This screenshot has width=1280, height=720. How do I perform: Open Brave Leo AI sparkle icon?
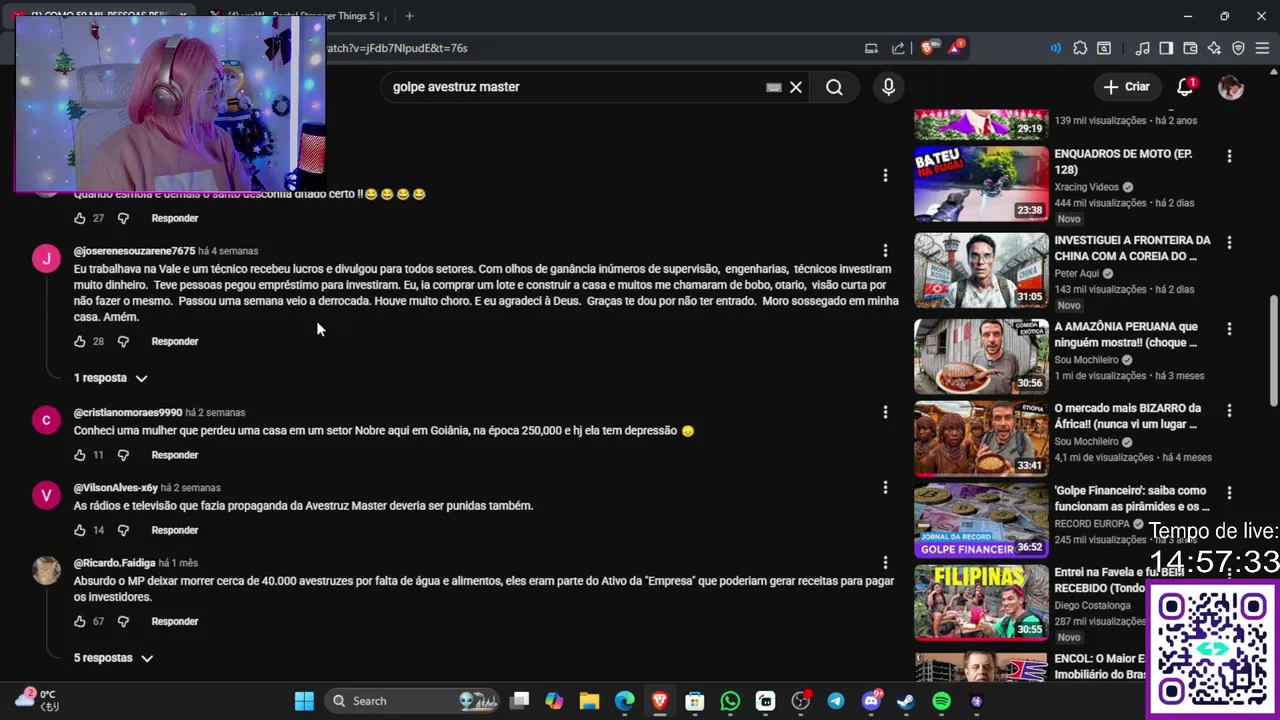click(x=1214, y=48)
